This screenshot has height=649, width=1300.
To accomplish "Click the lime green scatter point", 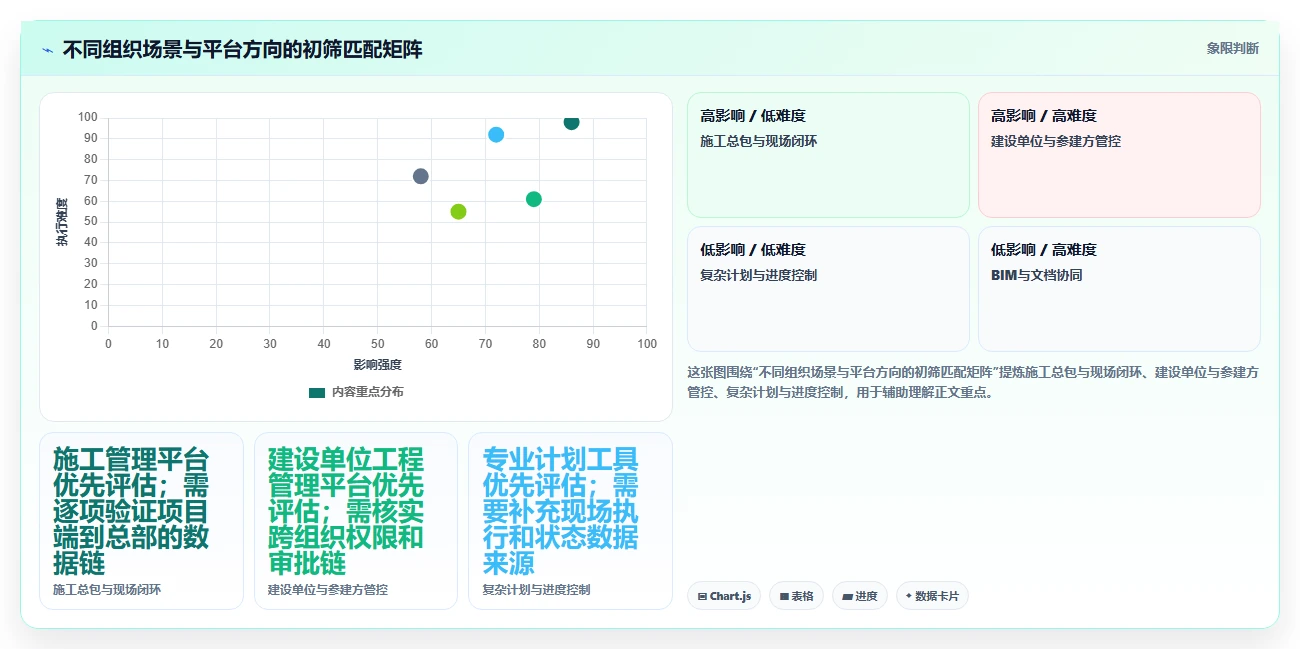I will 458,211.
